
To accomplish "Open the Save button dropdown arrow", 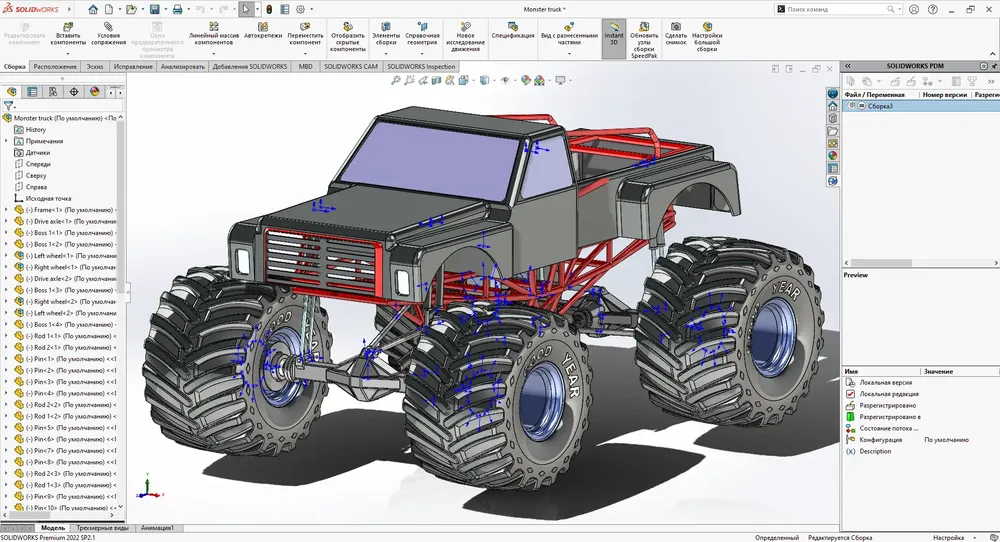I will coord(165,10).
